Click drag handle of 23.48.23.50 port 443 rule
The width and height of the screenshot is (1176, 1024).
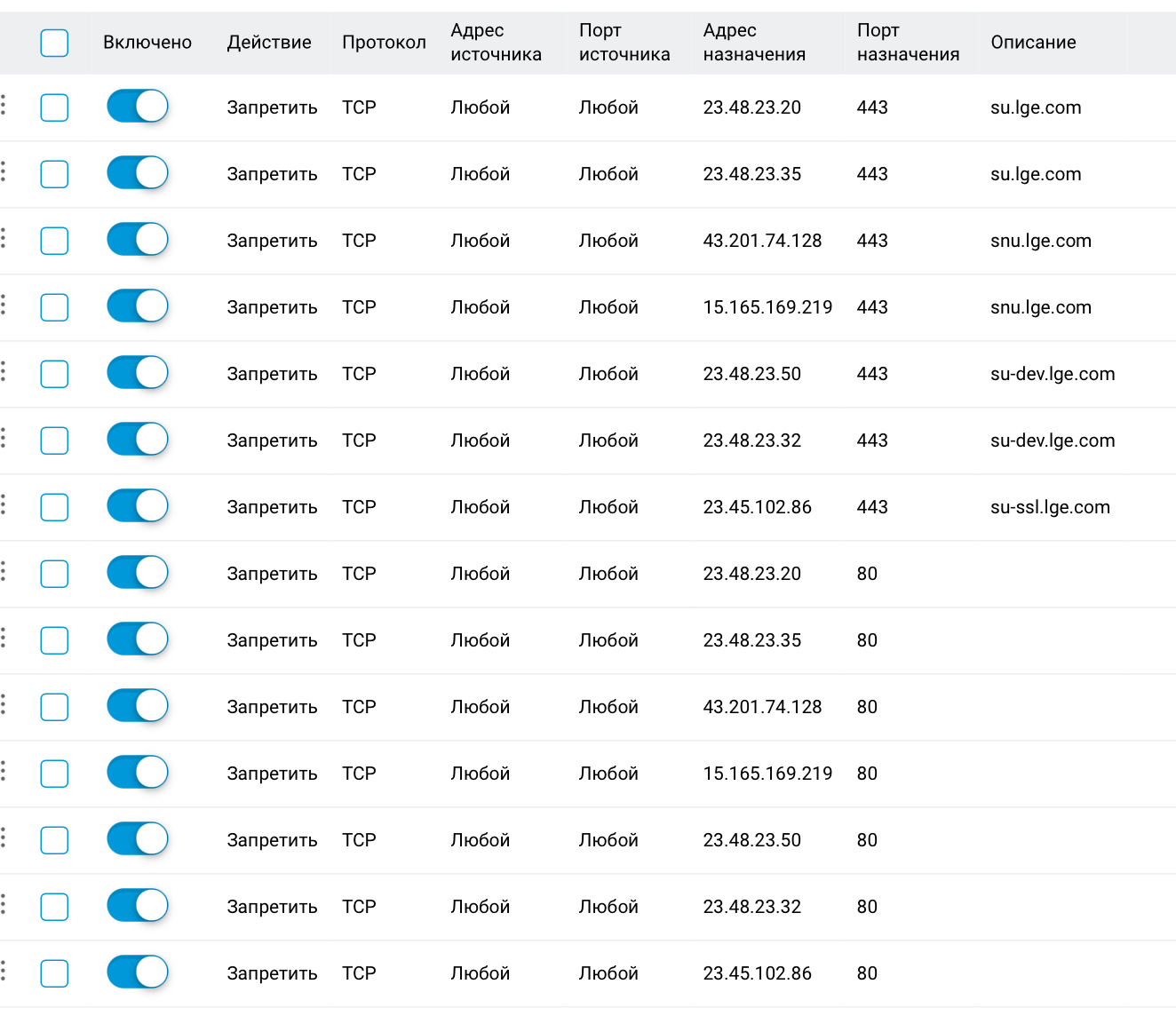4,372
